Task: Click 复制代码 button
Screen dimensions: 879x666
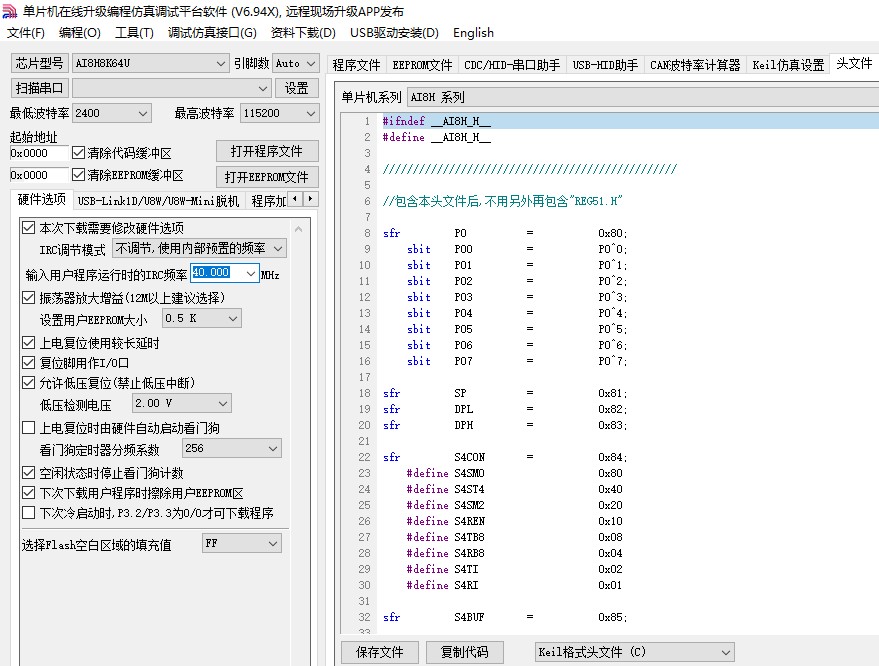Action: point(464,652)
